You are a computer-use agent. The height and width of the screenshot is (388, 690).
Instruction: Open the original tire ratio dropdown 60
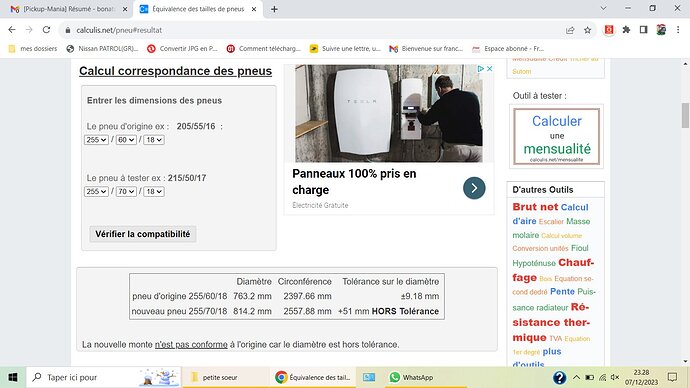126,140
